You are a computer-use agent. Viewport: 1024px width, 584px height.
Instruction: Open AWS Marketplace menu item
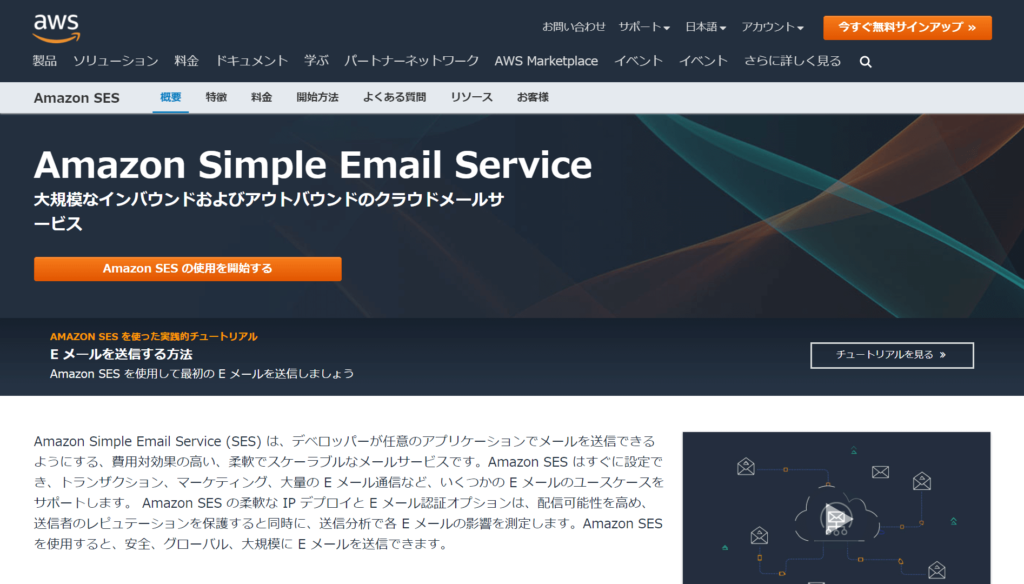point(546,61)
